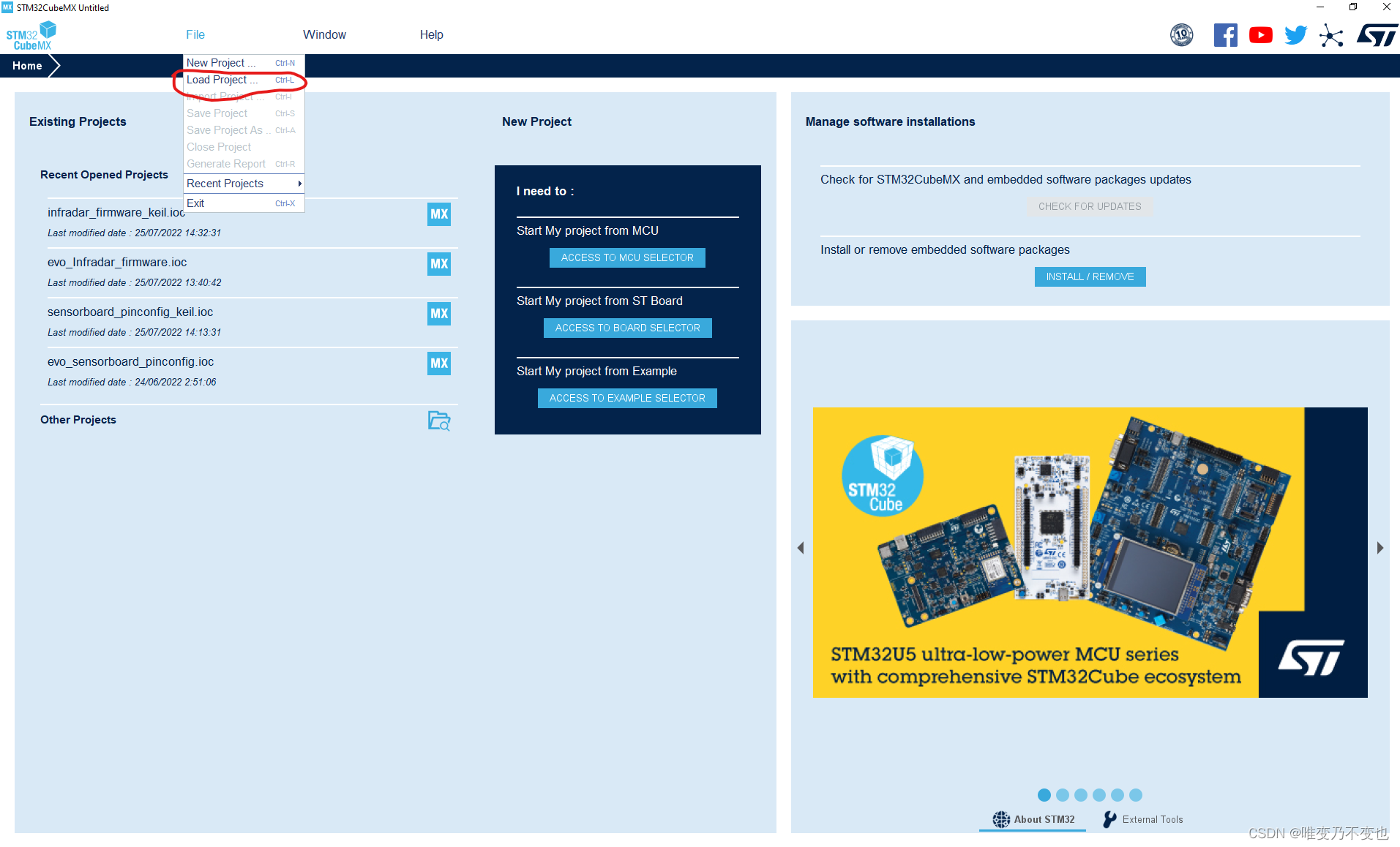
Task: Click the 10-year anniversary badge icon
Action: 1181,34
